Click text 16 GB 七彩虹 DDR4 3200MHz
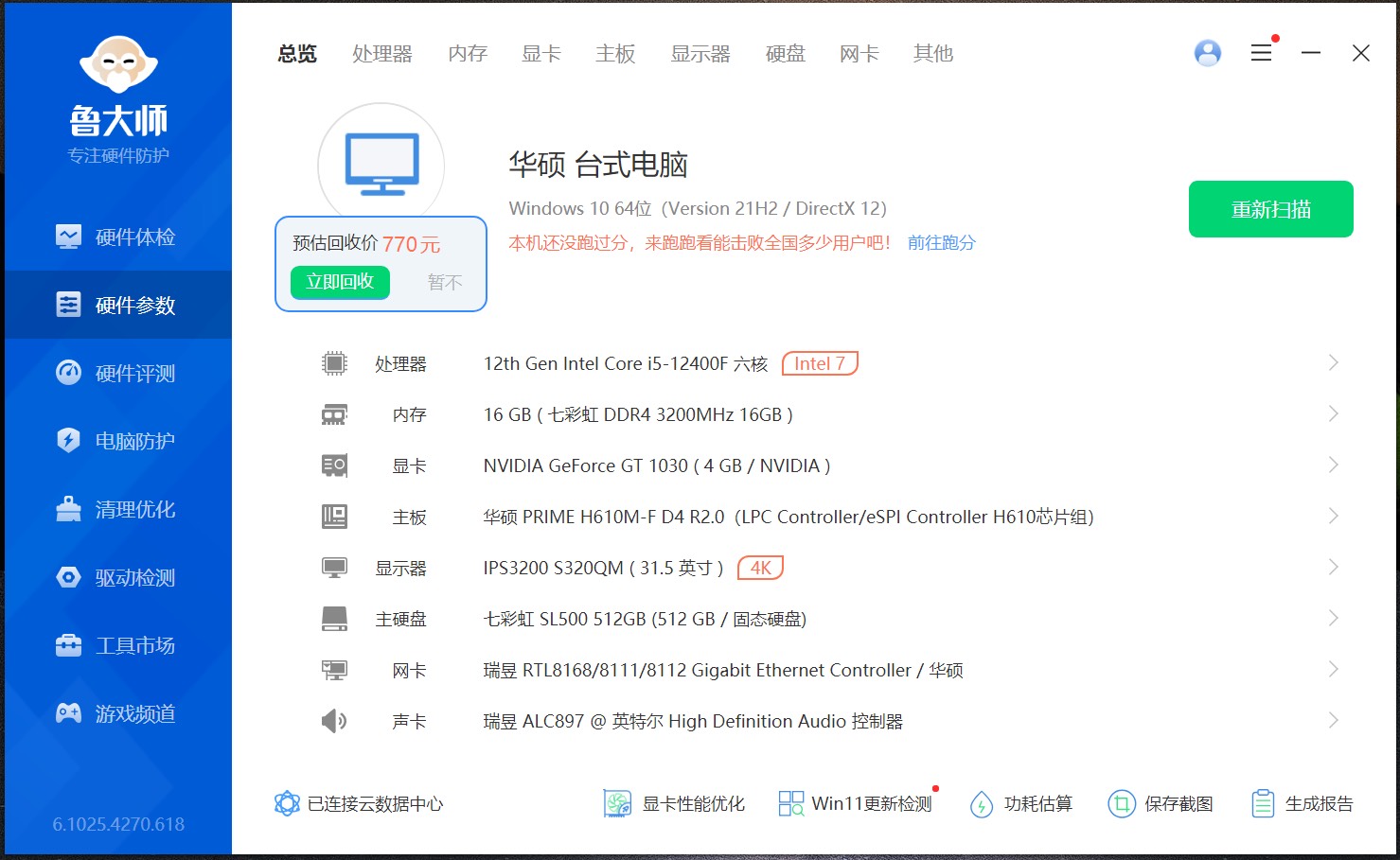This screenshot has width=1400, height=860. [638, 415]
